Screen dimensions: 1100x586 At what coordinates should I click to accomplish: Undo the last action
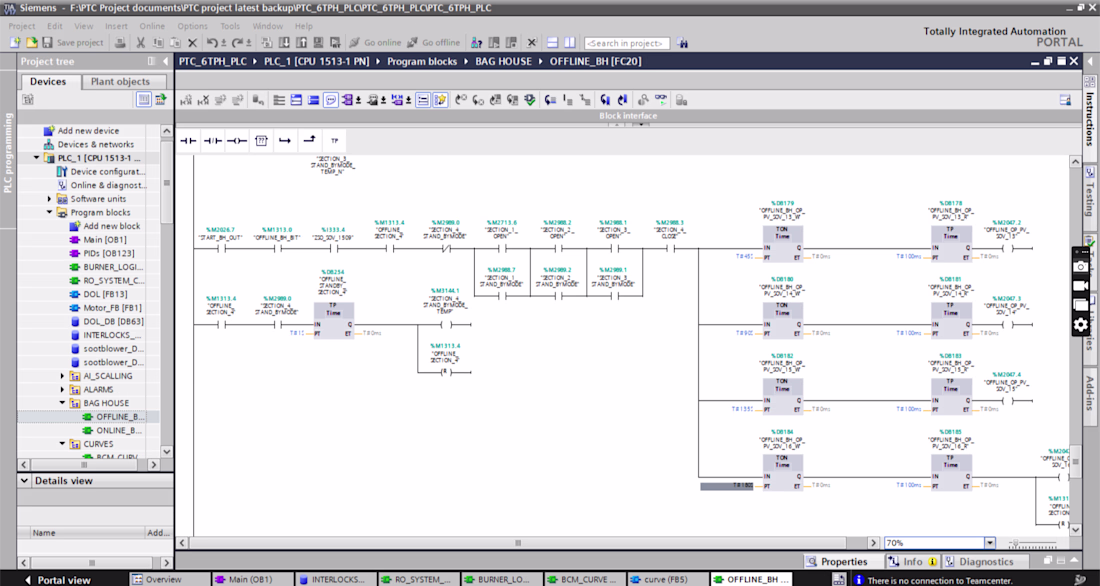click(213, 43)
